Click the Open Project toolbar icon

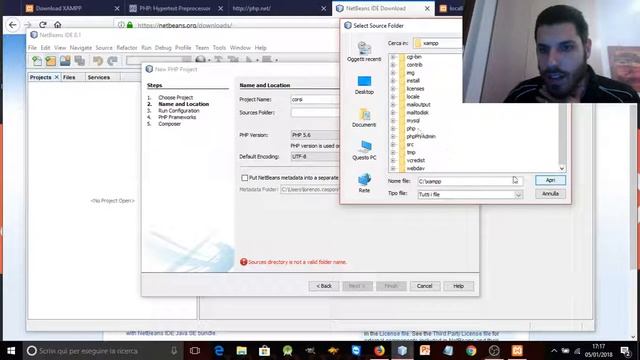(x=65, y=61)
